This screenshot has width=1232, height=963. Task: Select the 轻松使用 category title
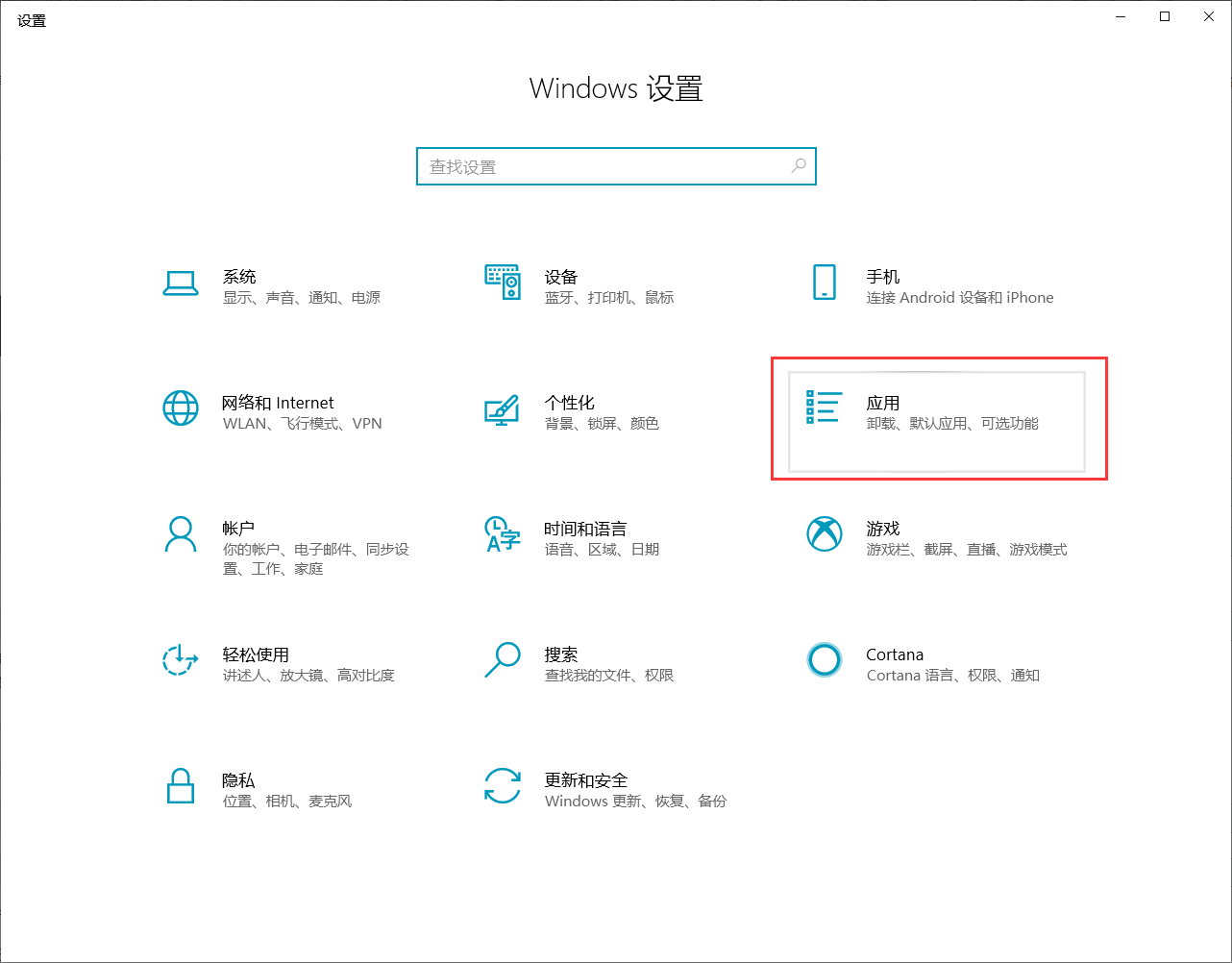tap(256, 654)
